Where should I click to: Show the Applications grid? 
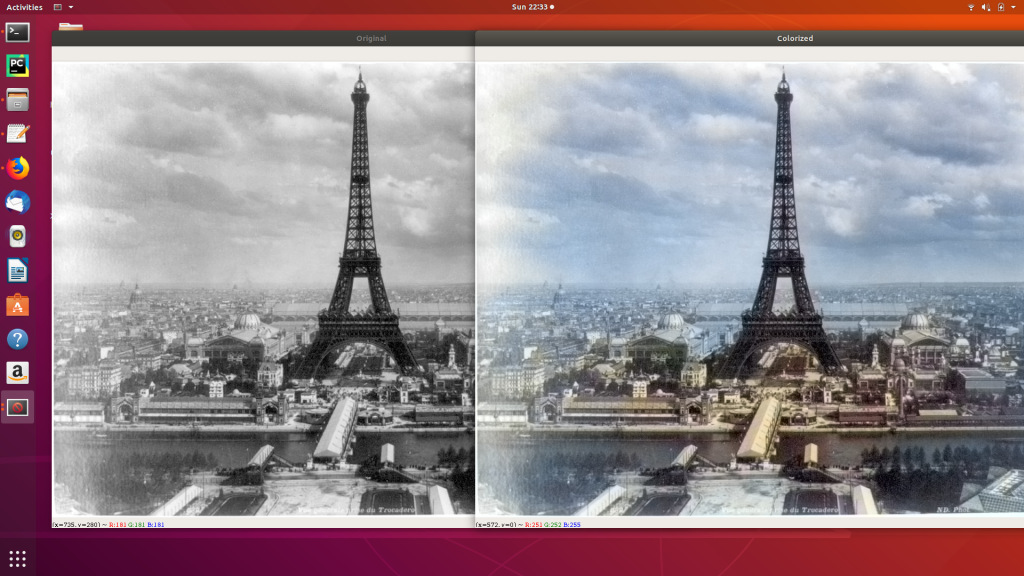pos(17,557)
